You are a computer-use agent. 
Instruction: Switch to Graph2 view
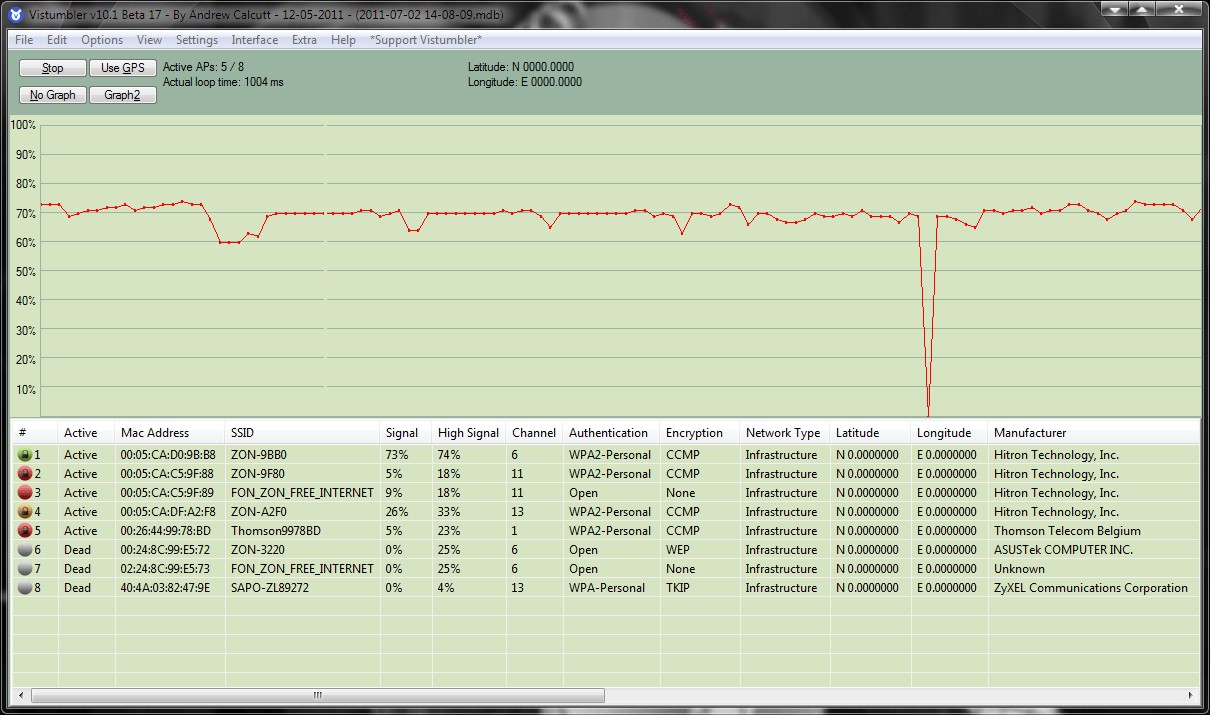pos(123,95)
